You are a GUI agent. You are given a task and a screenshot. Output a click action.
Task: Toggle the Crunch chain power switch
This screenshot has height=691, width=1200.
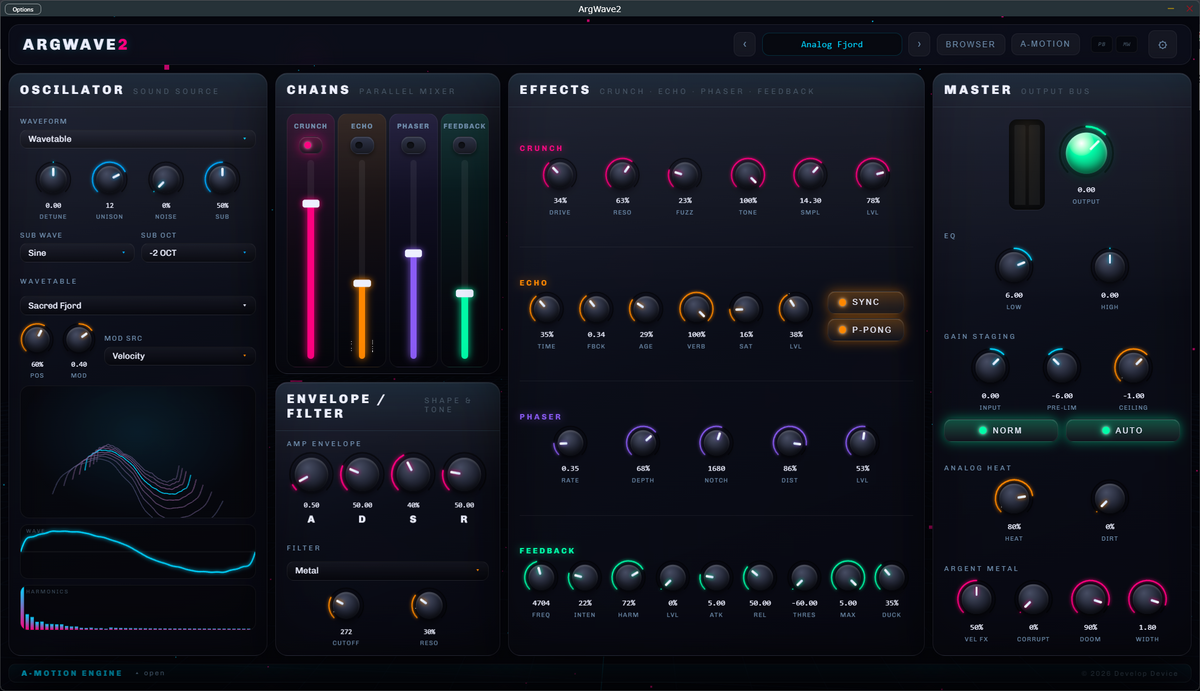click(x=311, y=145)
